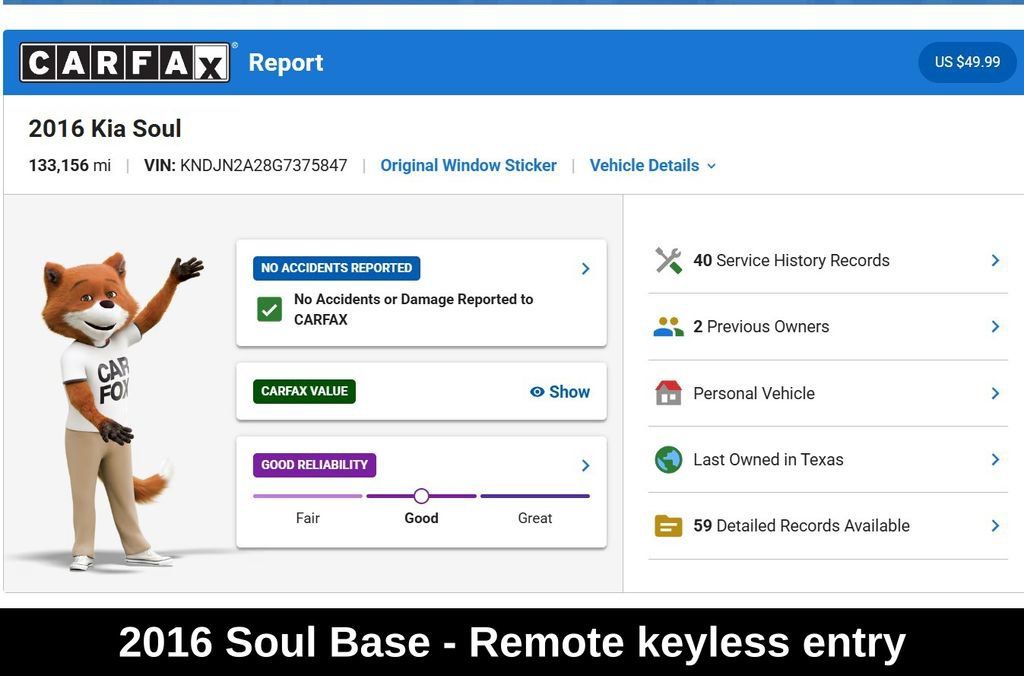This screenshot has width=1024, height=676.
Task: Expand the Previous Owners chevron
Action: (995, 327)
